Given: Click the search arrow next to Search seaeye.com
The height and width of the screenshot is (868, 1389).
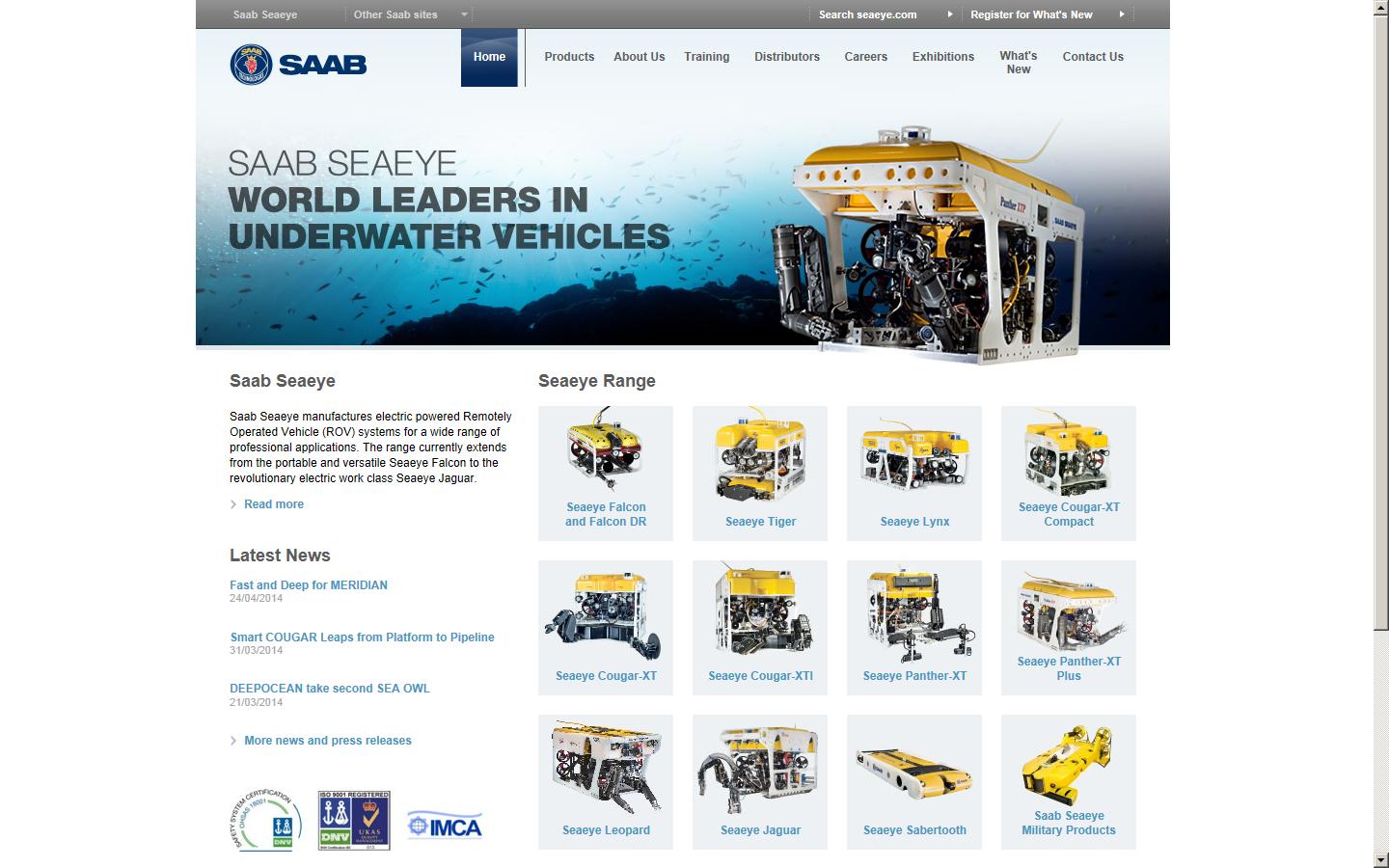Looking at the screenshot, I should (949, 14).
